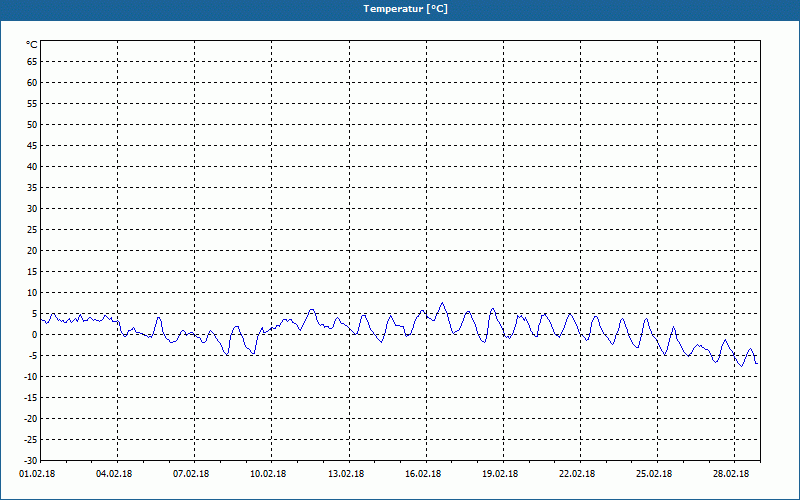Click the 20 value on the temperature axis
Image resolution: width=800 pixels, height=500 pixels.
coord(32,251)
